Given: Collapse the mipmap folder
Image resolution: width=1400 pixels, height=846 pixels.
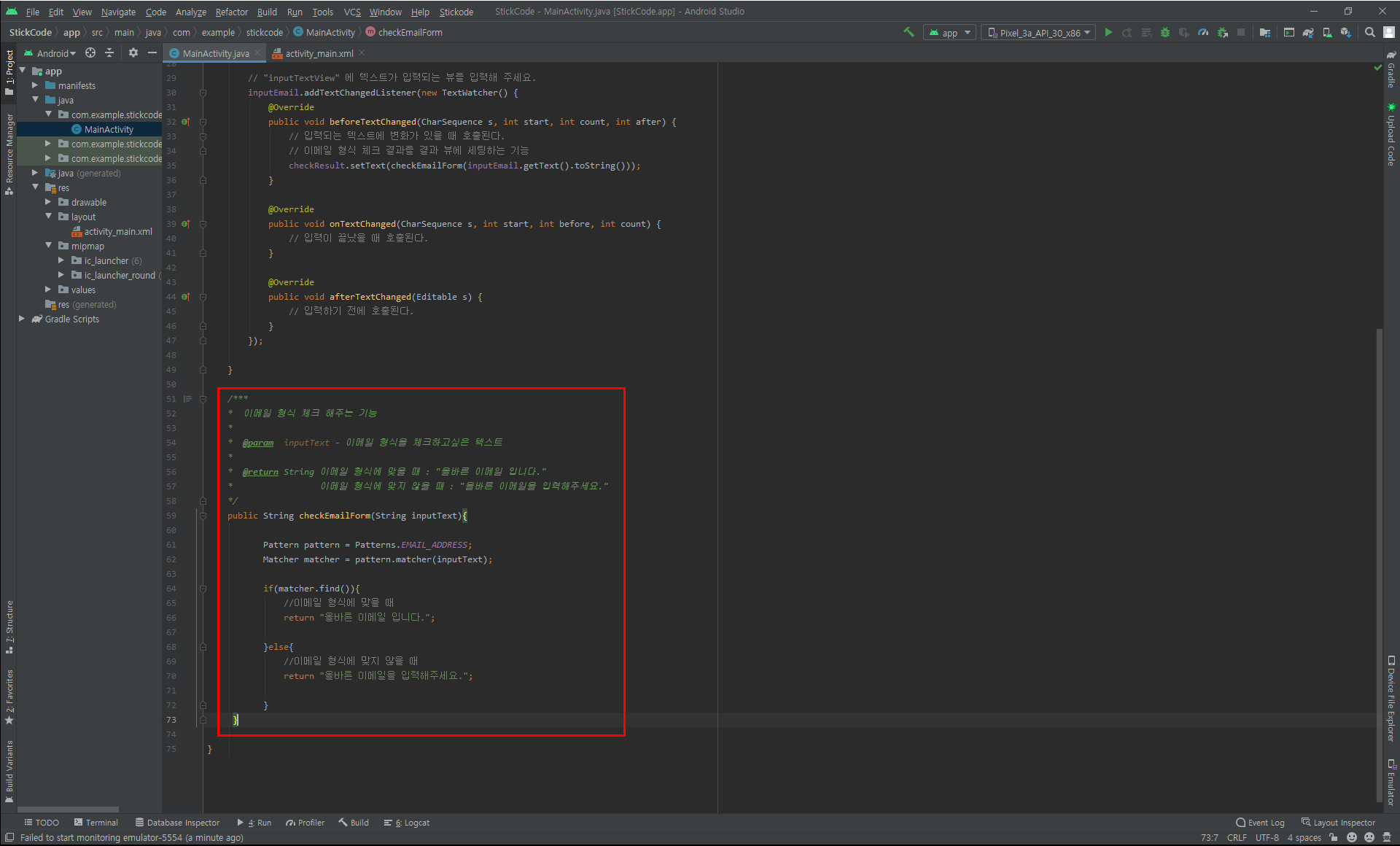Looking at the screenshot, I should 48,246.
